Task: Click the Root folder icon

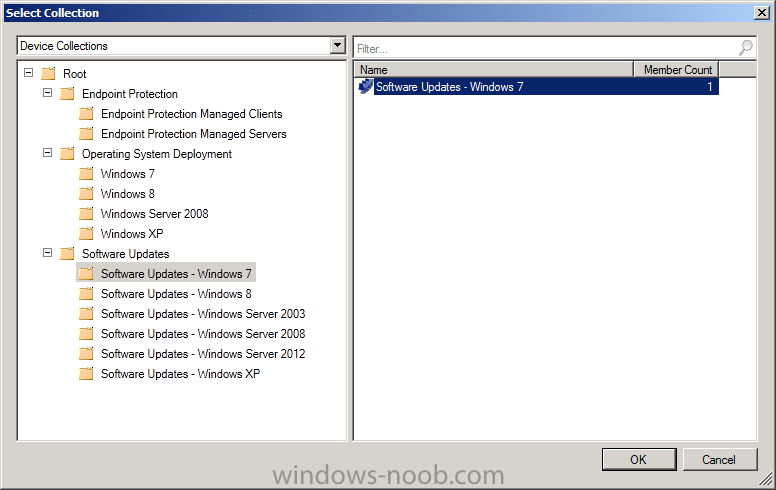Action: click(x=48, y=74)
